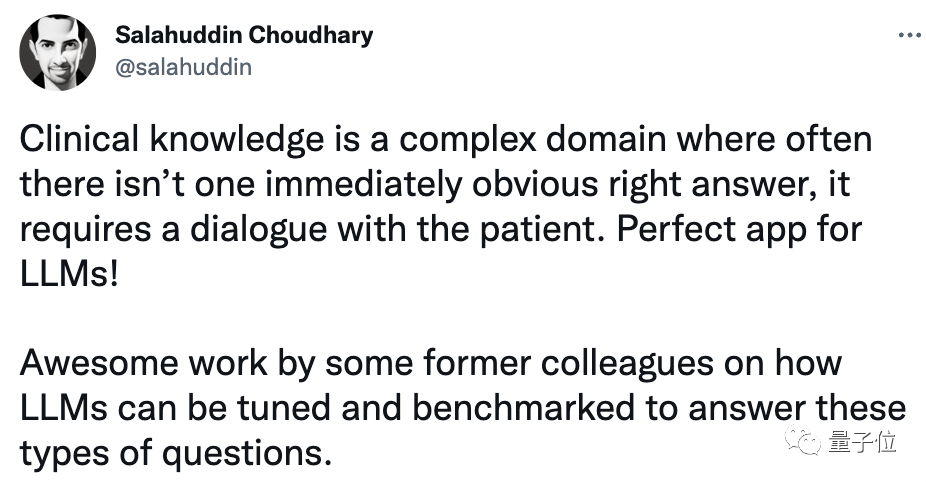Open the Salahuddin Choudhary display name link
This screenshot has height=482, width=926.
(245, 35)
